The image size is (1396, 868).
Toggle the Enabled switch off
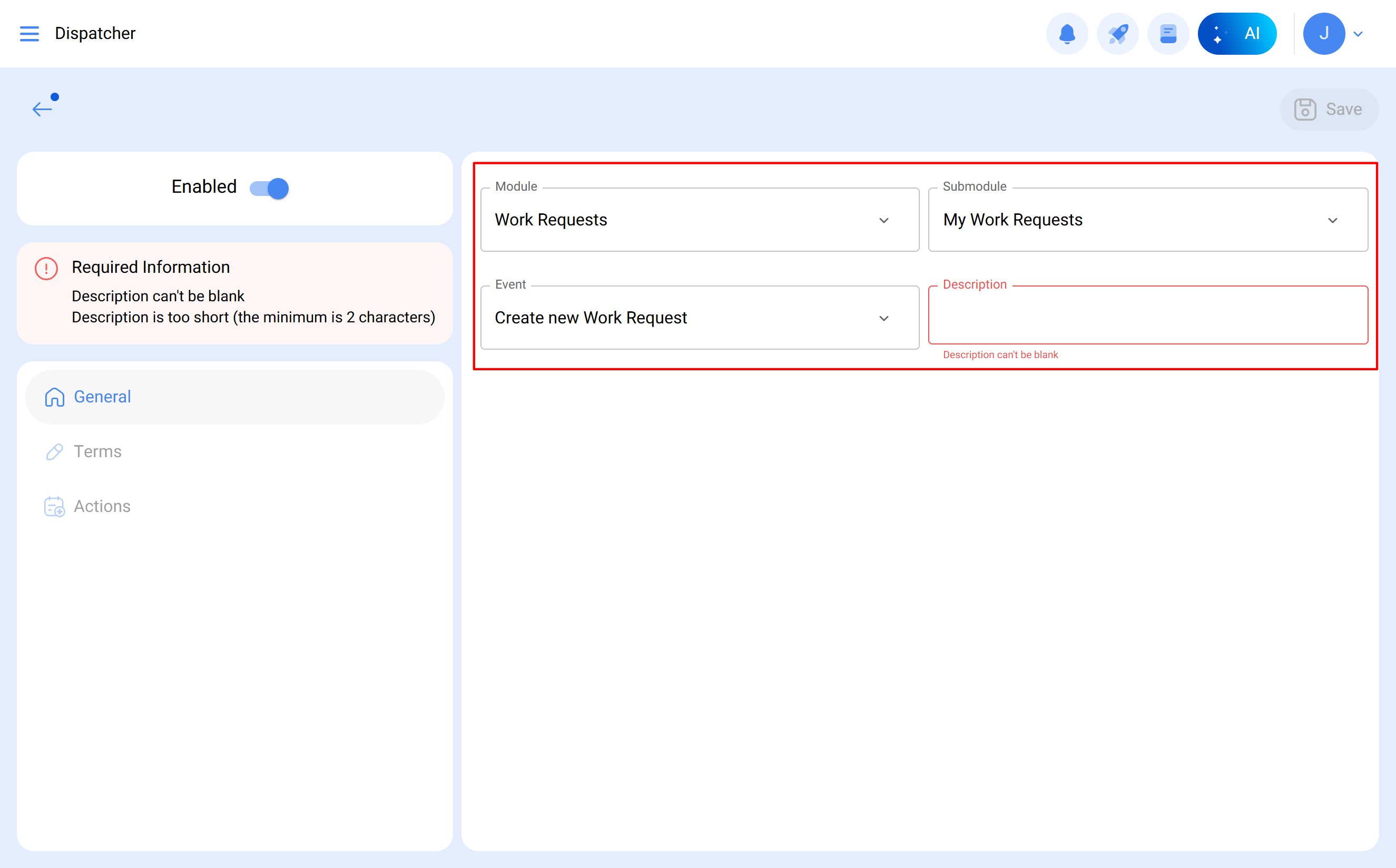269,189
